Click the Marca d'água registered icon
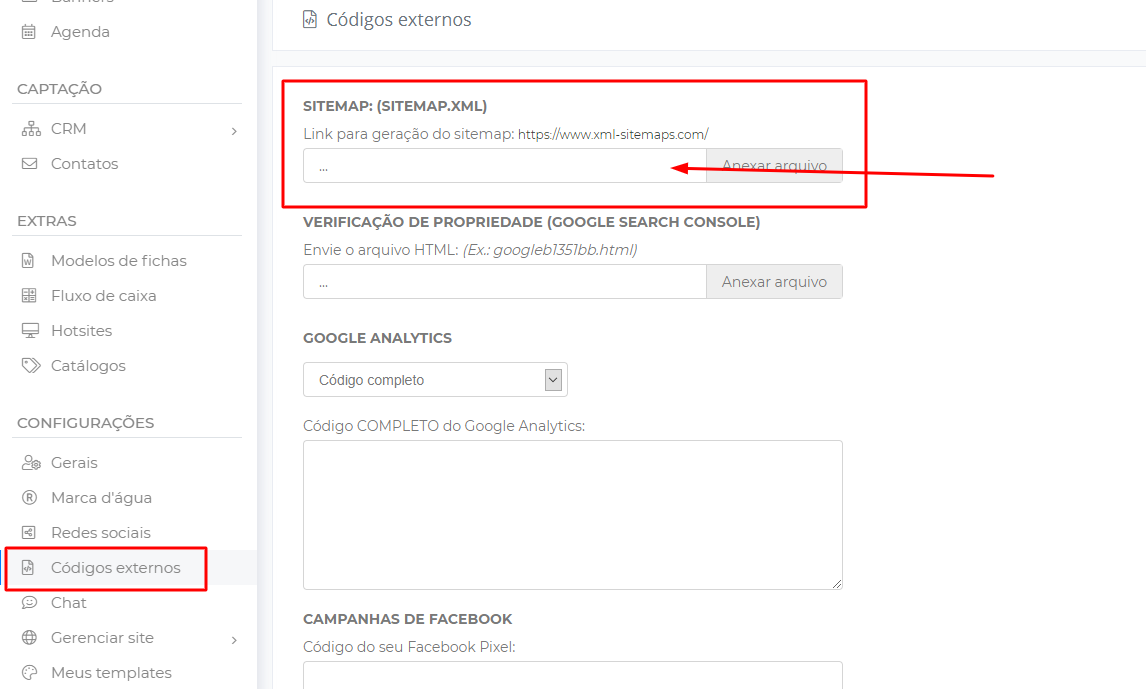Screen dimensions: 1146x689 29,498
